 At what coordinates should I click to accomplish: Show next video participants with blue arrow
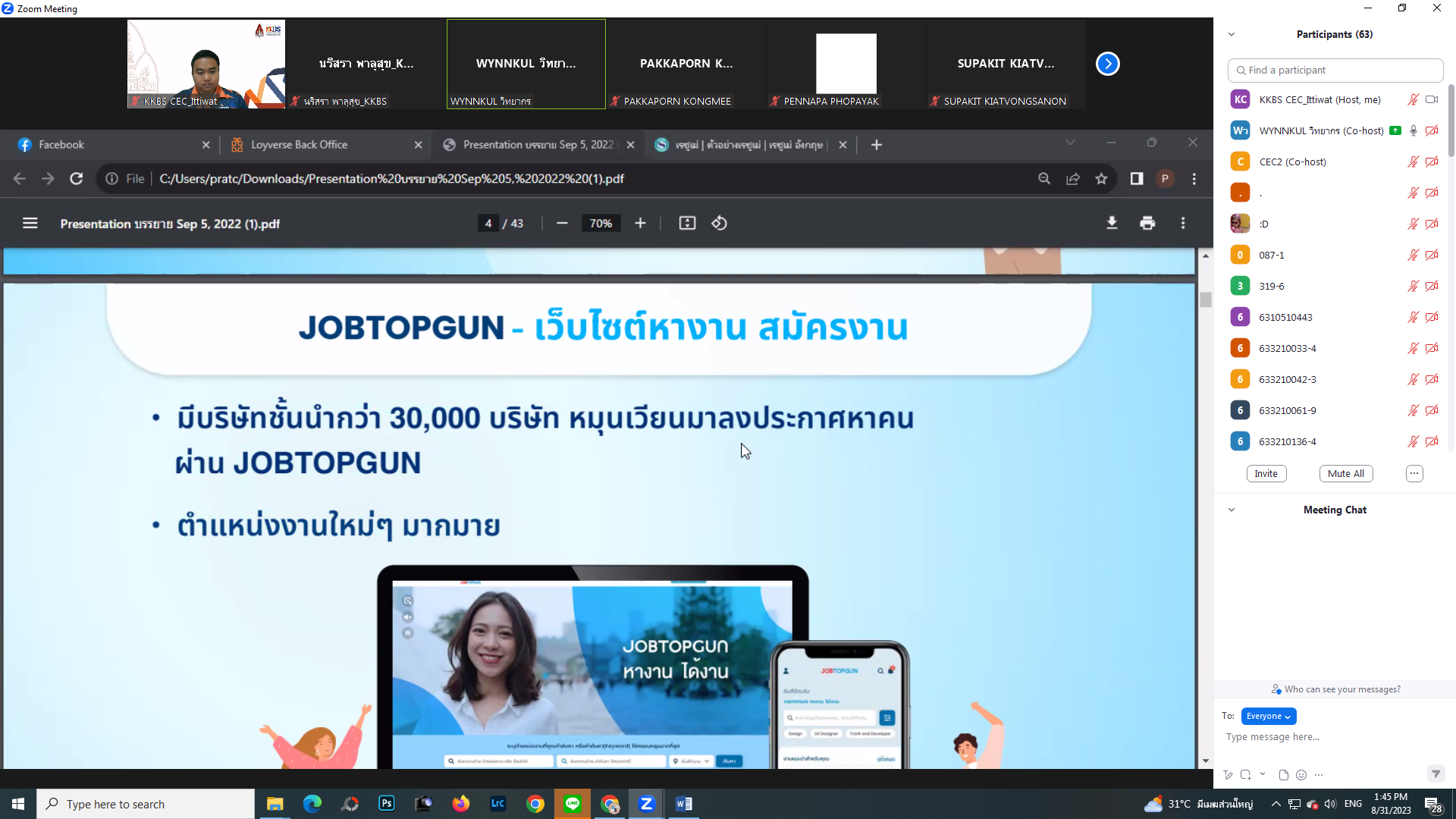(x=1108, y=64)
